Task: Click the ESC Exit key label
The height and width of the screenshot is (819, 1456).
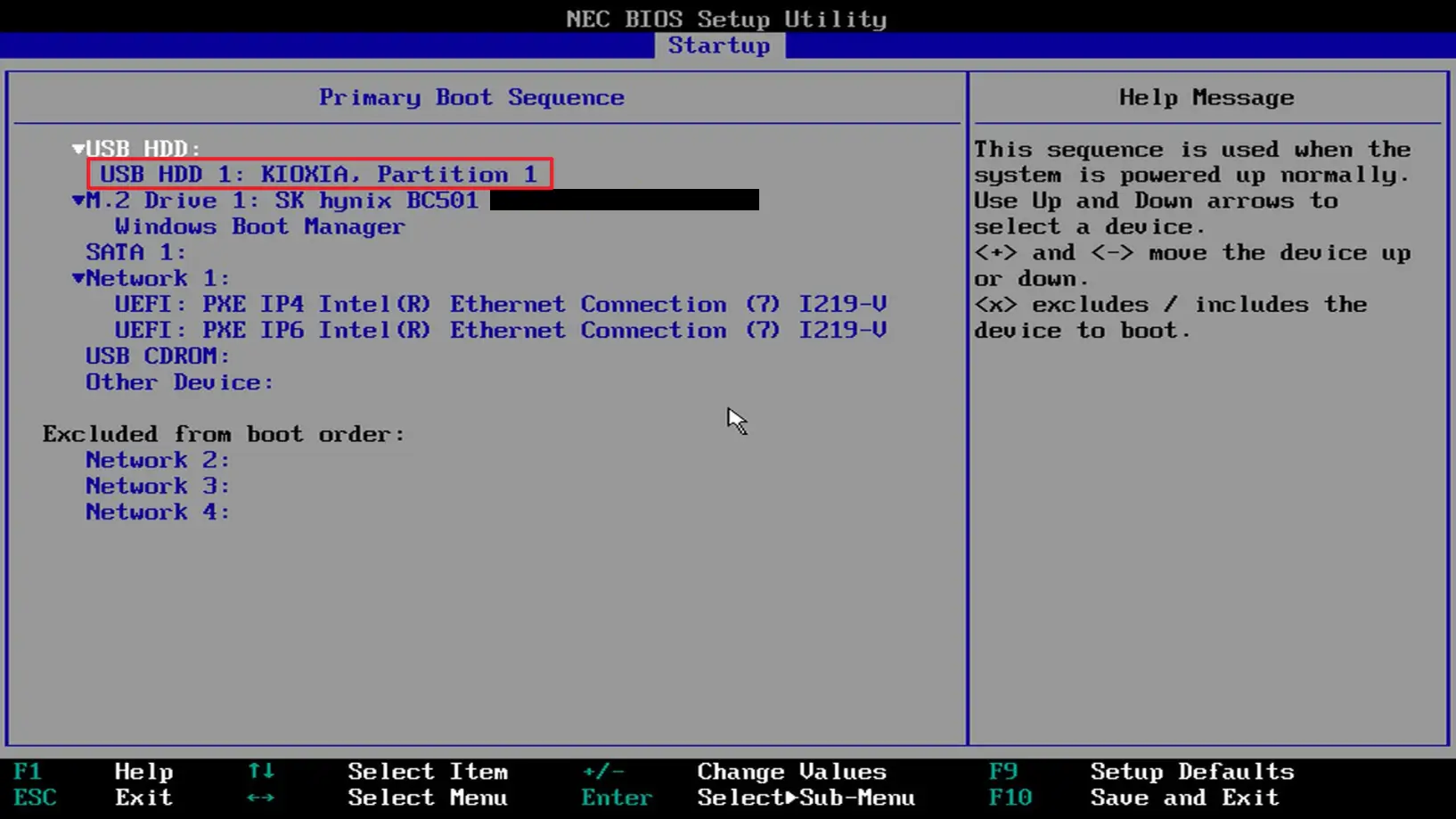Action: (35, 798)
